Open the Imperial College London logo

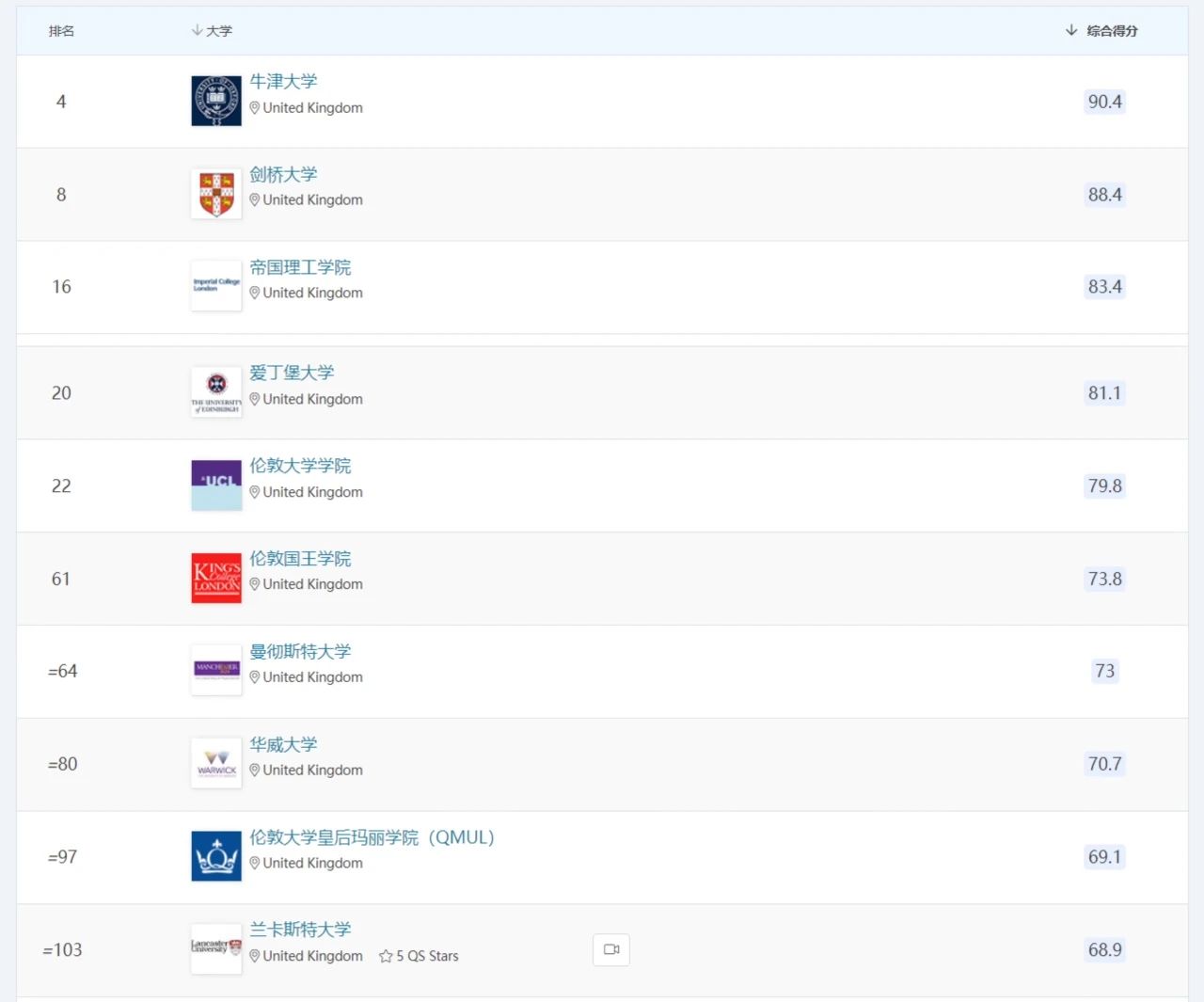pyautogui.click(x=216, y=286)
